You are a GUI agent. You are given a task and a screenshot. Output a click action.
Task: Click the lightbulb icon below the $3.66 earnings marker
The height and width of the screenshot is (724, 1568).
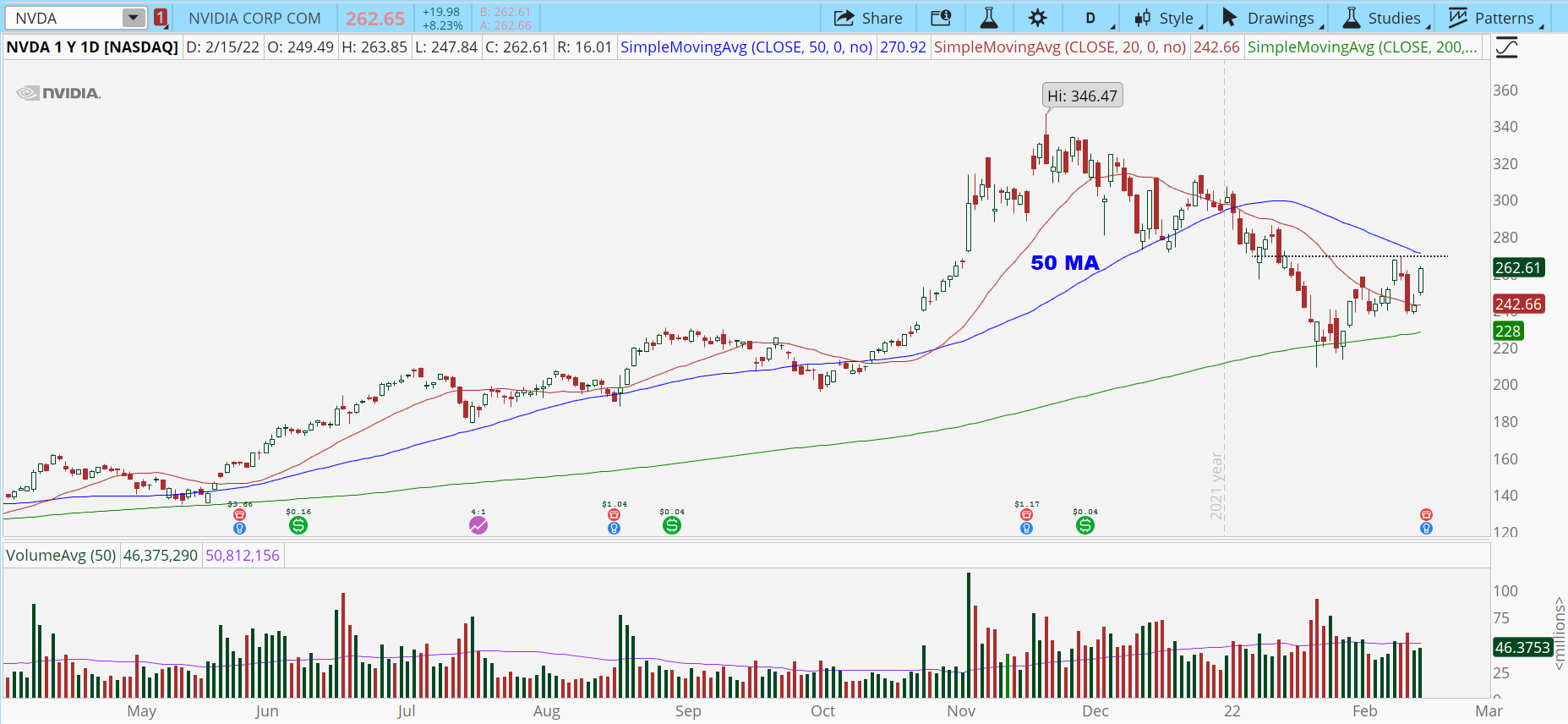[239, 529]
